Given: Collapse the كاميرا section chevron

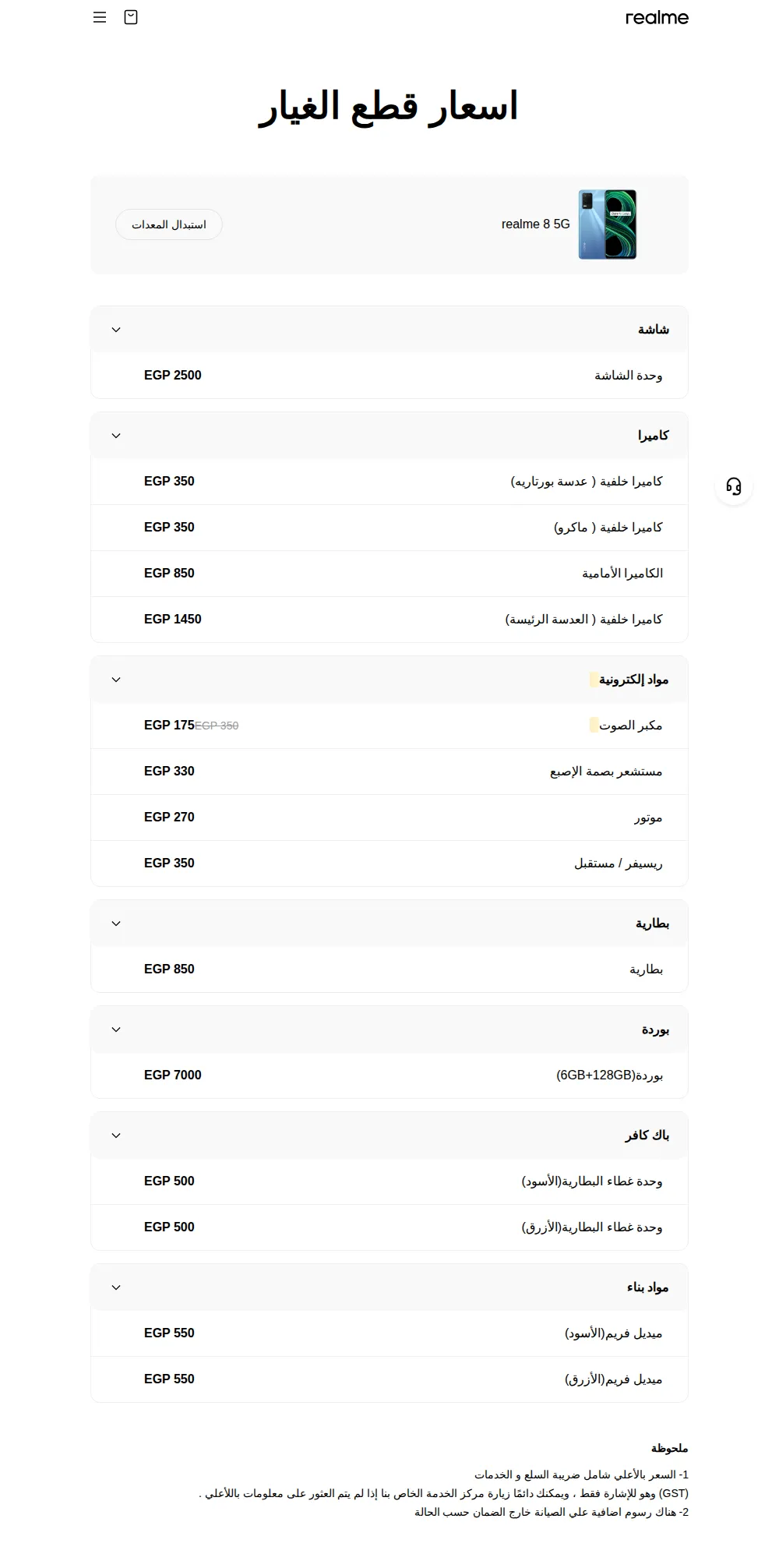Looking at the screenshot, I should (116, 436).
